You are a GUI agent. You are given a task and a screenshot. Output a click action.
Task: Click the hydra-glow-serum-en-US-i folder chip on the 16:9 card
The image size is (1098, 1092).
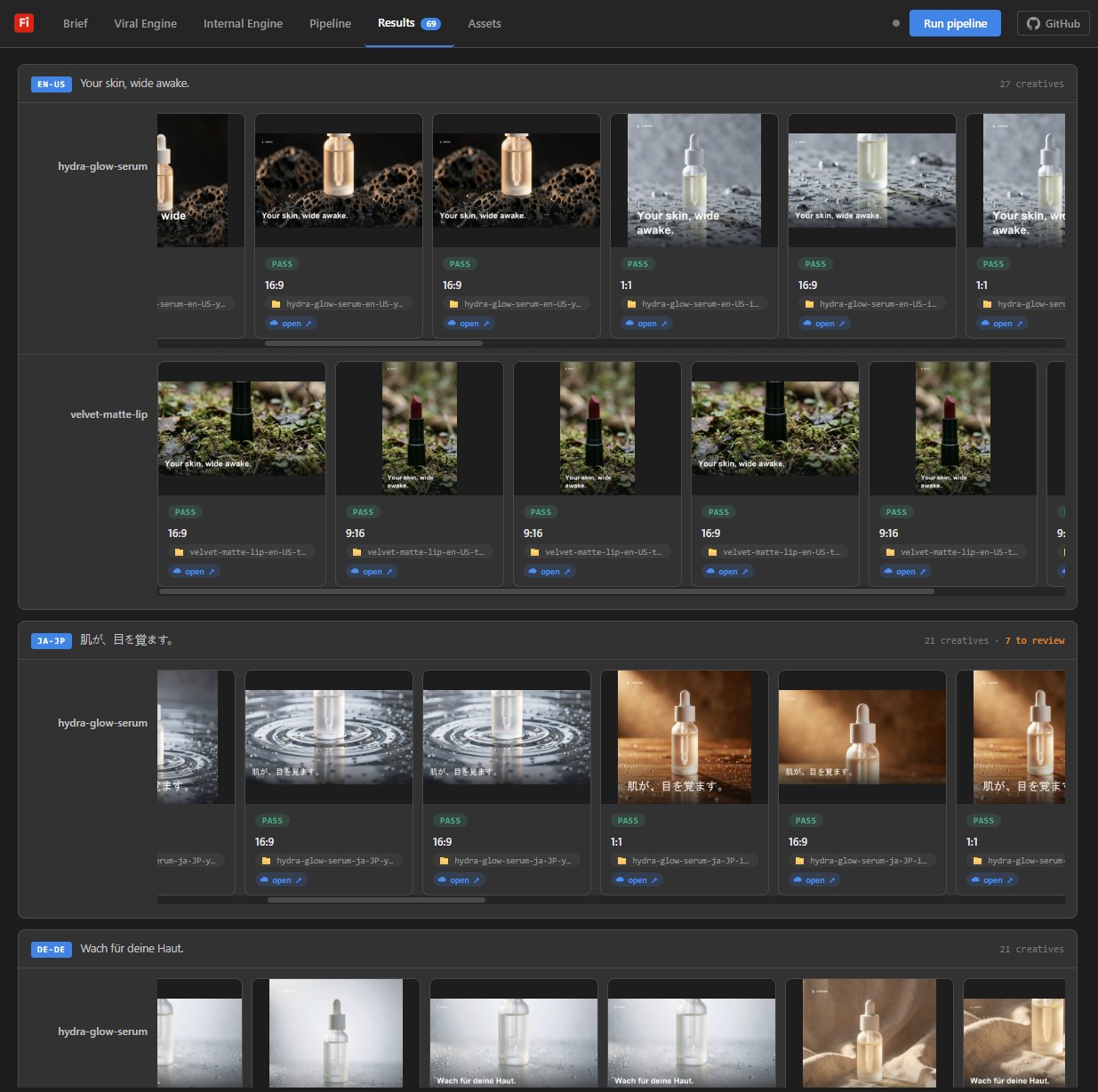[871, 304]
